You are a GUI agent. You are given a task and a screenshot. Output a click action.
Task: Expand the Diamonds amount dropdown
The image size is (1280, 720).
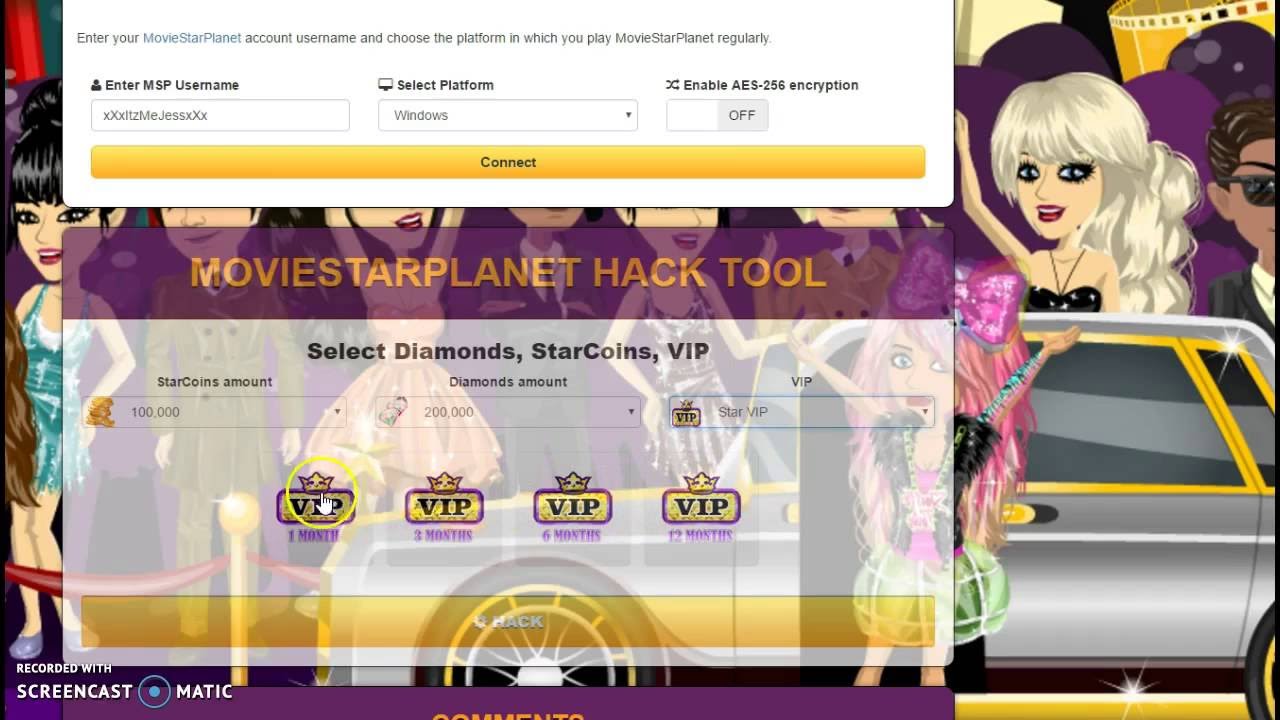click(508, 412)
